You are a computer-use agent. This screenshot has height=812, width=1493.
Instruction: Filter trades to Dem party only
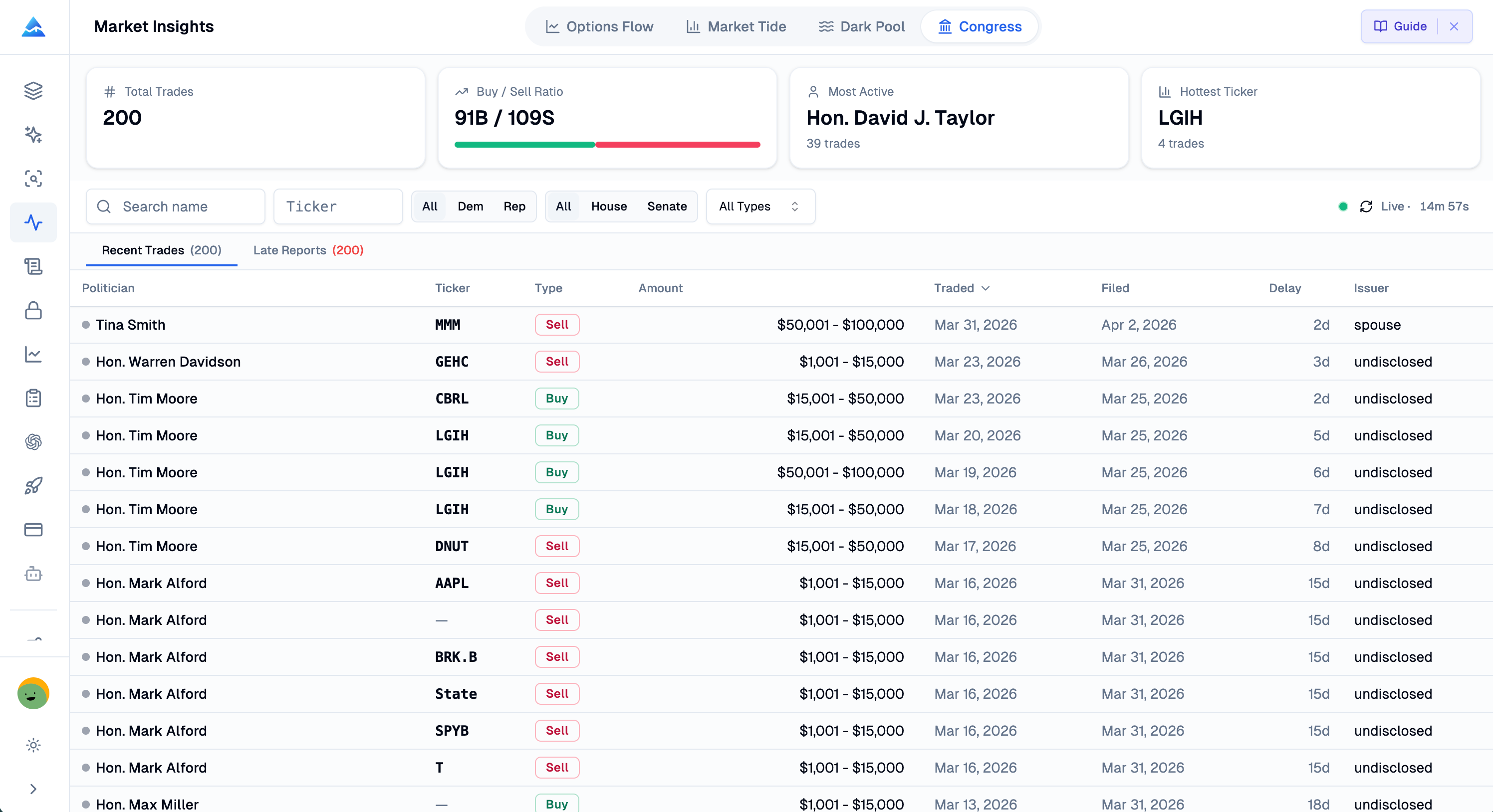[x=470, y=206]
